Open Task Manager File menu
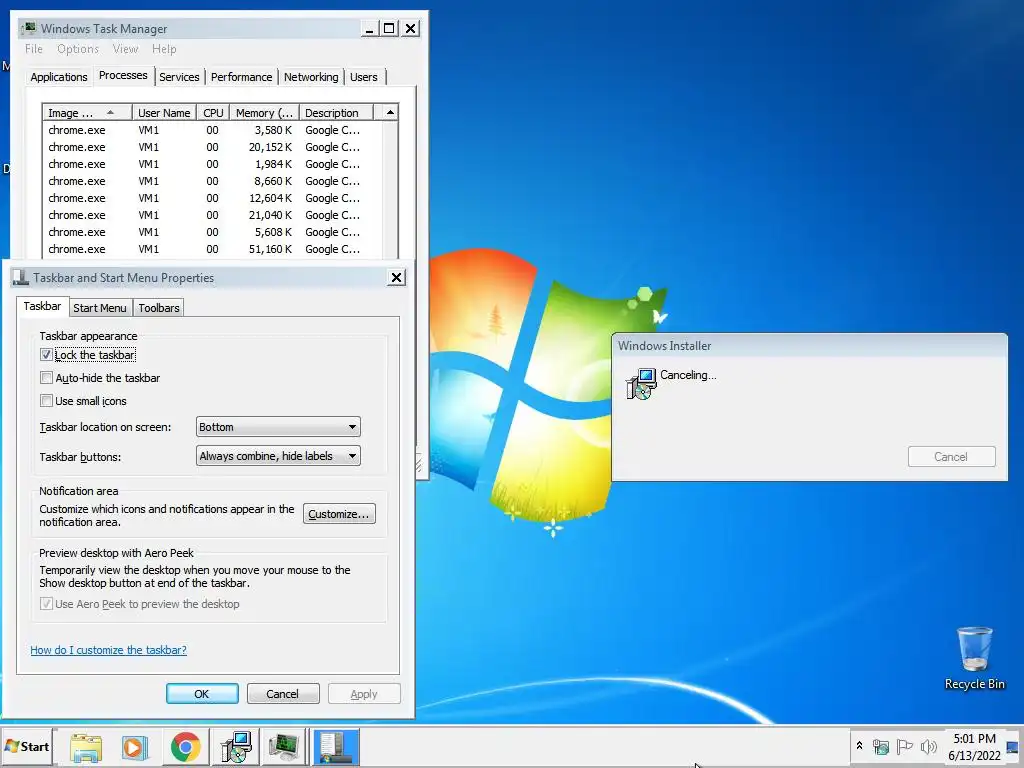1024x768 pixels. pyautogui.click(x=34, y=49)
